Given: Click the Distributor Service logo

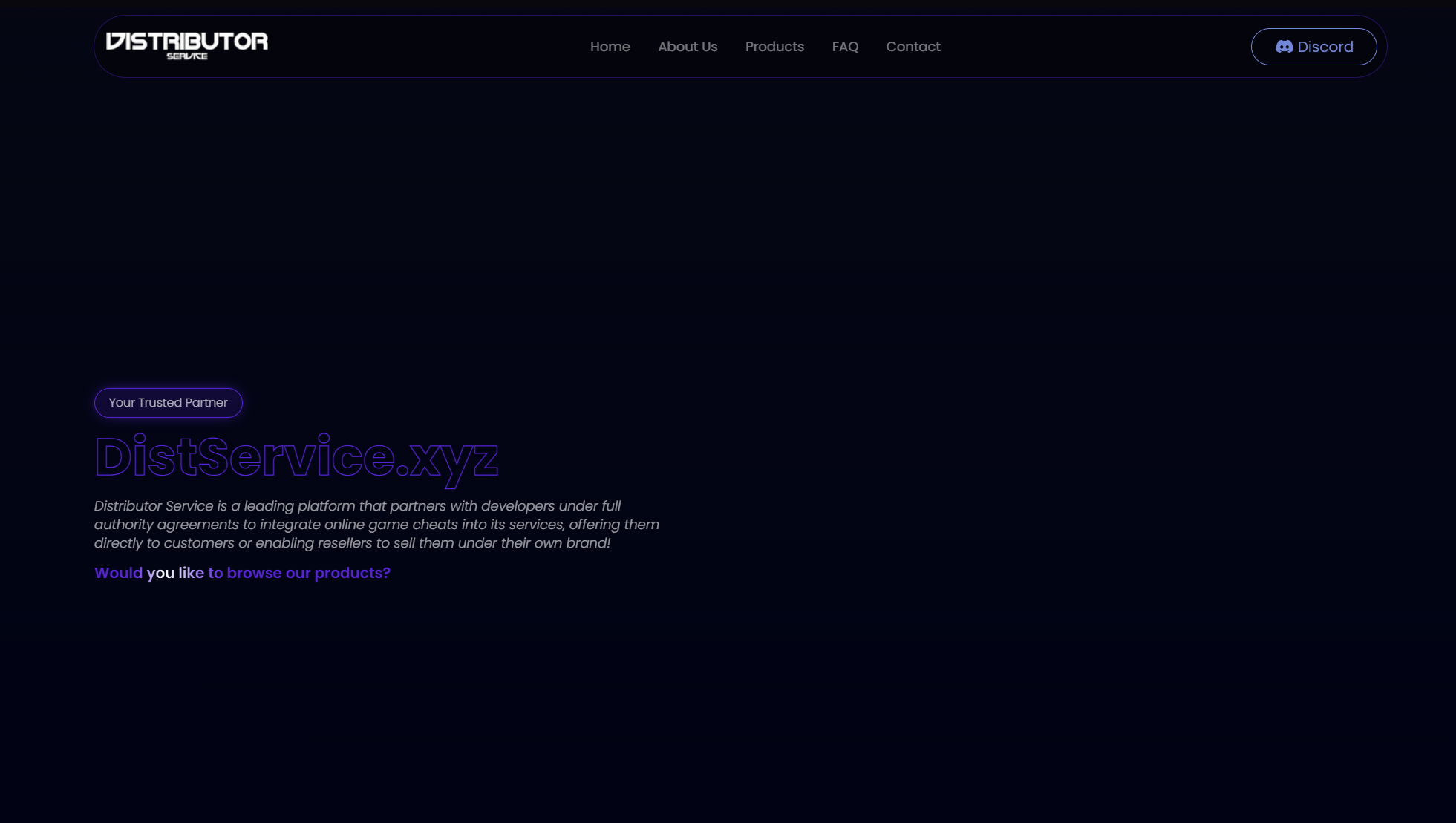Looking at the screenshot, I should point(187,46).
